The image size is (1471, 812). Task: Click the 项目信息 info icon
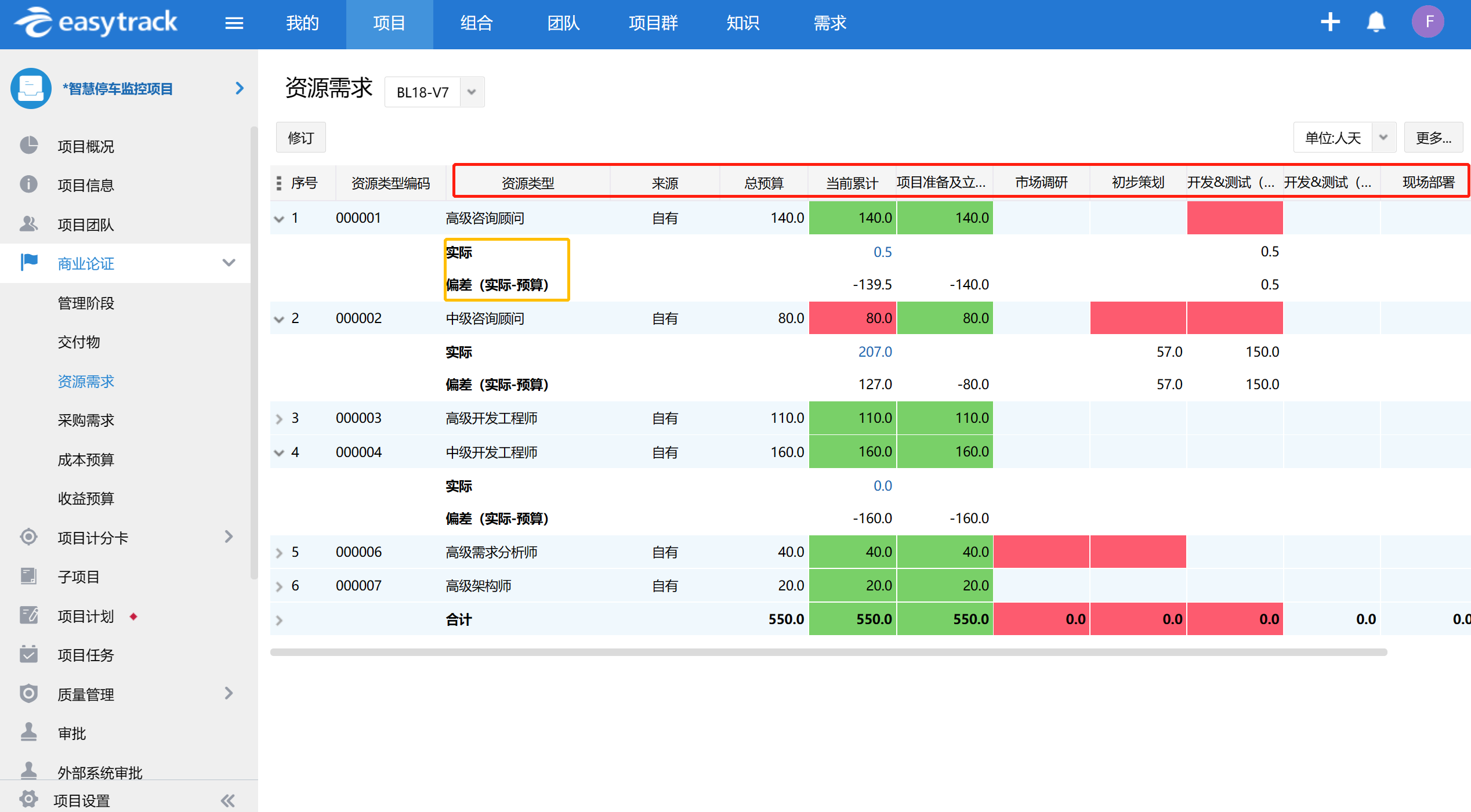click(28, 184)
